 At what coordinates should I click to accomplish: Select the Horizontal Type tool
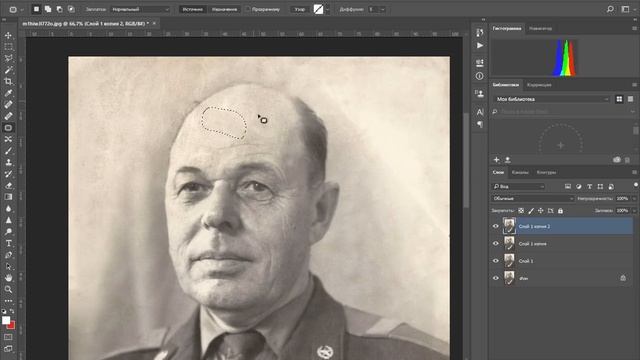pyautogui.click(x=8, y=243)
